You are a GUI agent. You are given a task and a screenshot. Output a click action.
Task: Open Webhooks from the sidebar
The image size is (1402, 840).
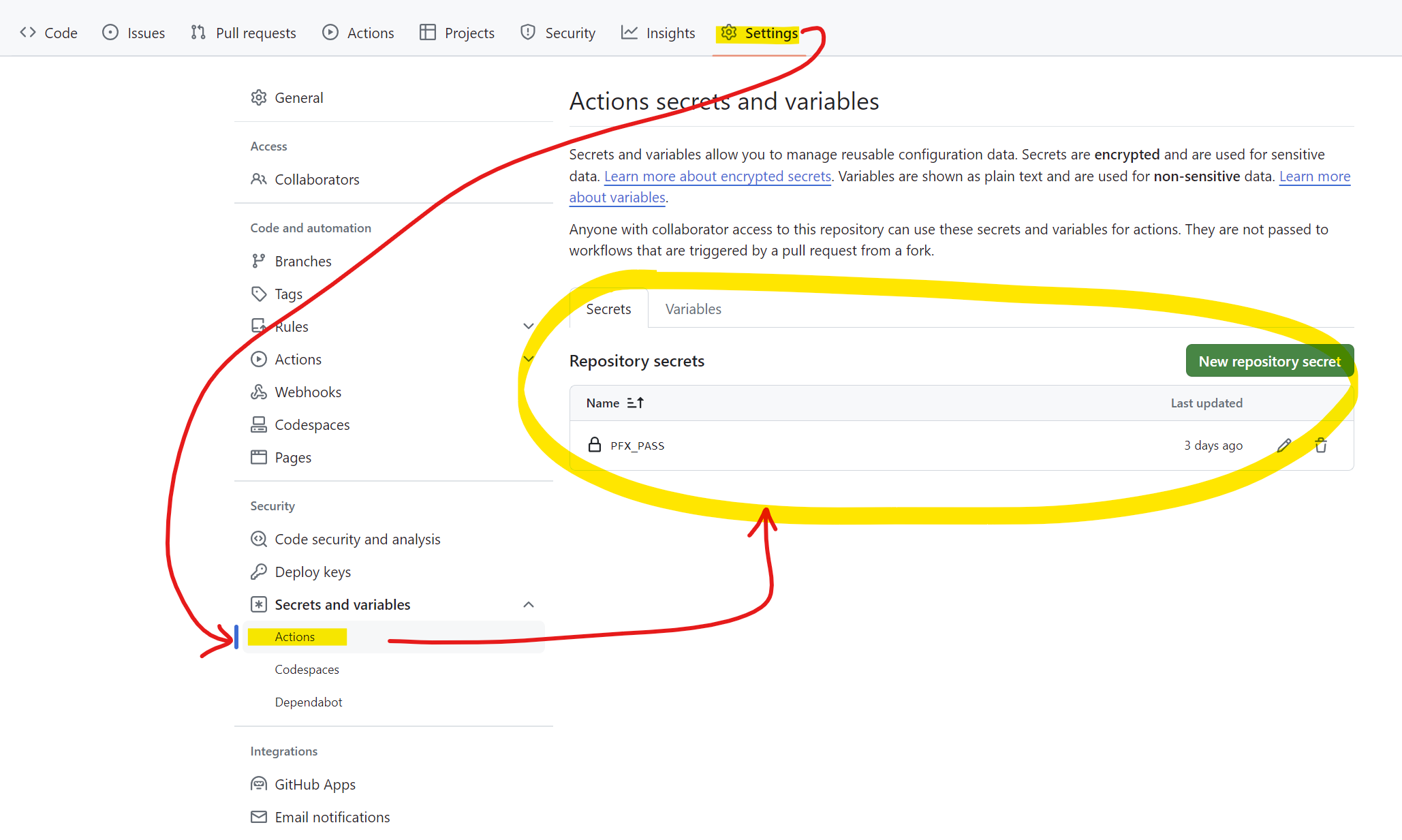(x=307, y=392)
